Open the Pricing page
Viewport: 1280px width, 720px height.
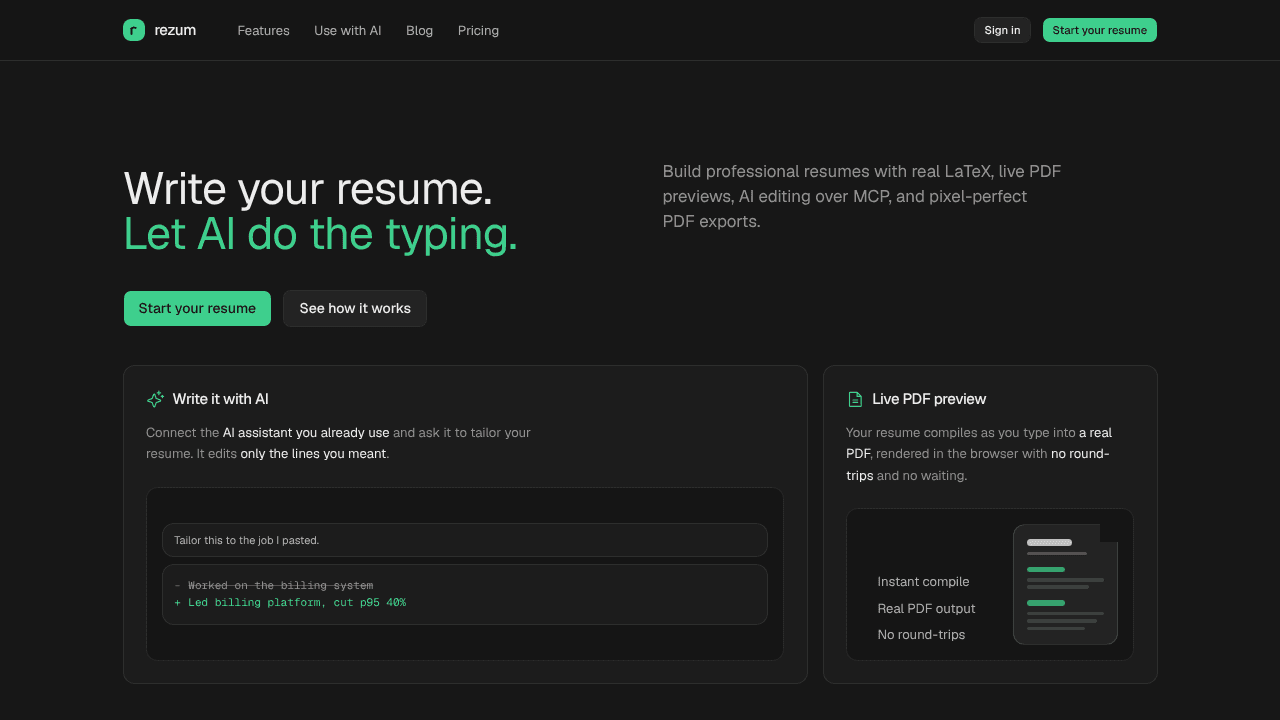(x=478, y=30)
